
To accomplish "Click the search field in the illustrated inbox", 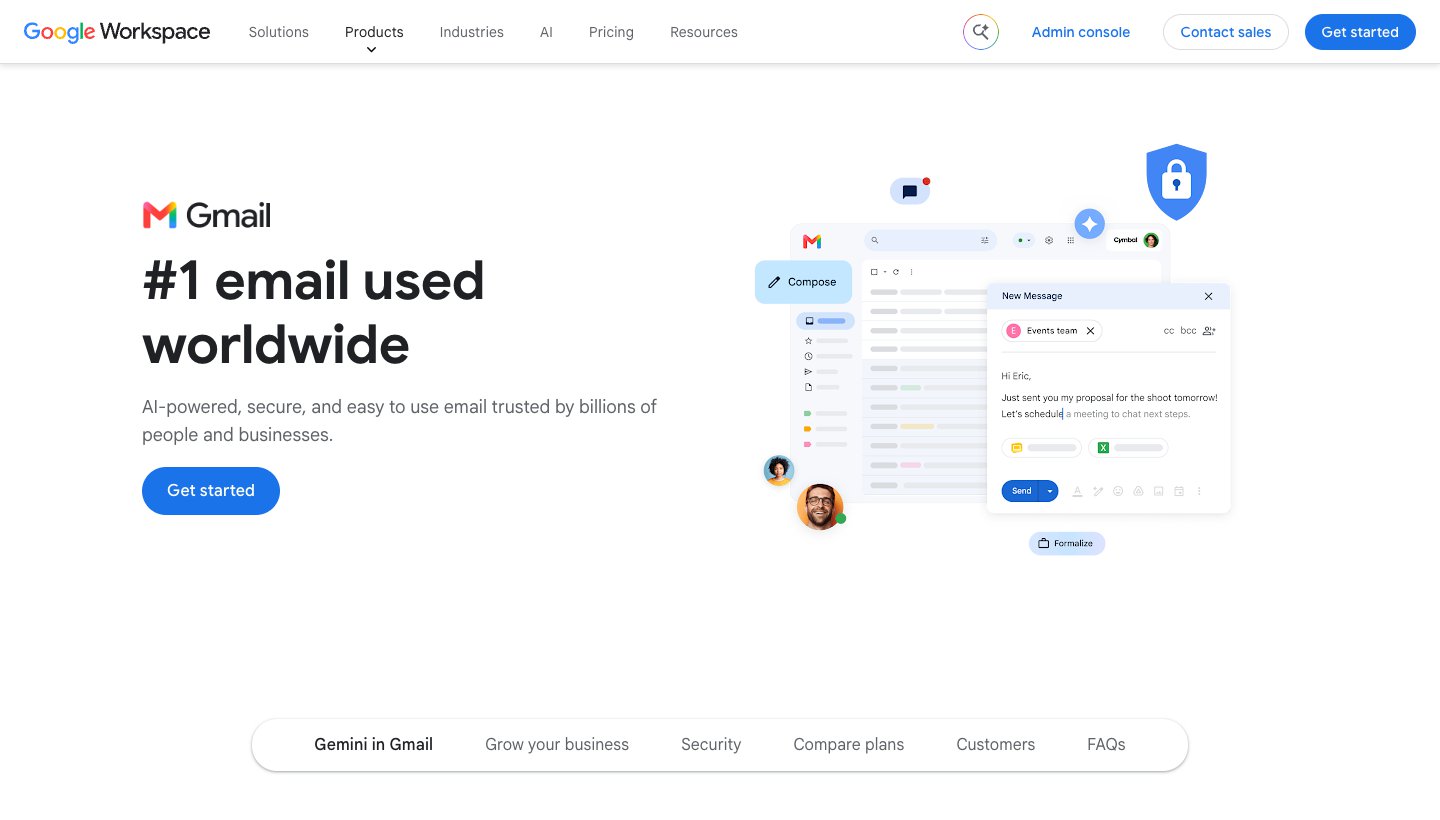I will click(x=930, y=240).
